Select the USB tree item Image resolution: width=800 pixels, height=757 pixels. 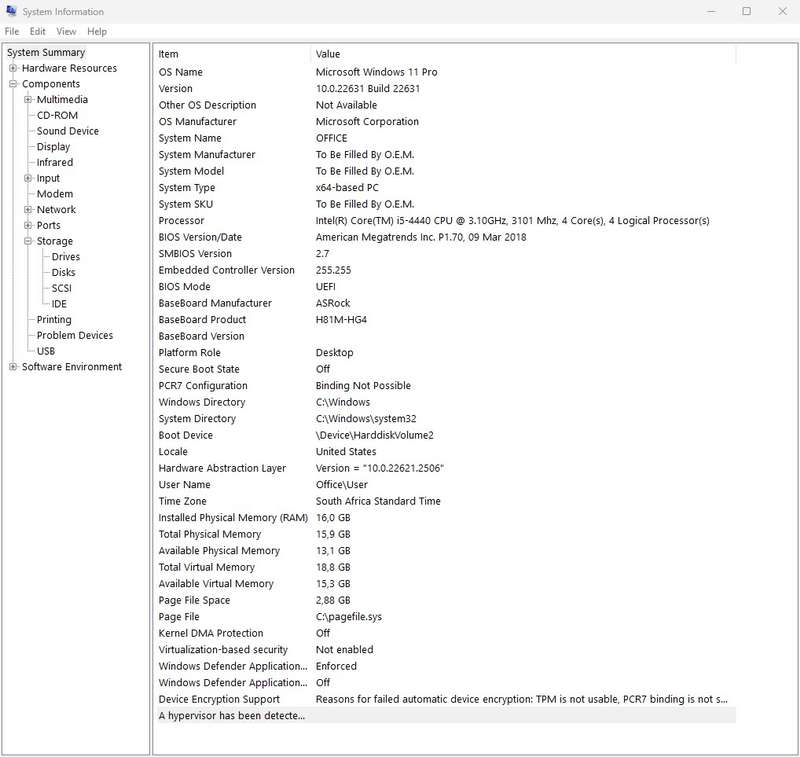click(46, 351)
